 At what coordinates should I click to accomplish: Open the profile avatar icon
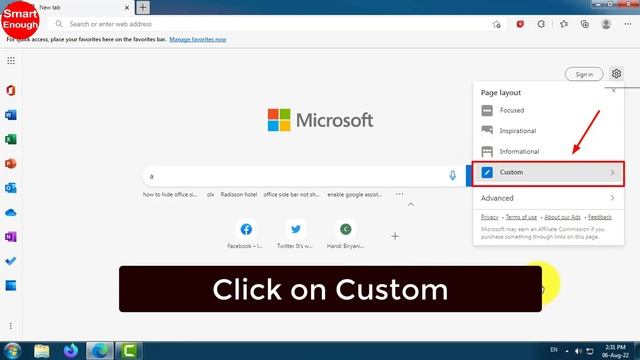[606, 24]
